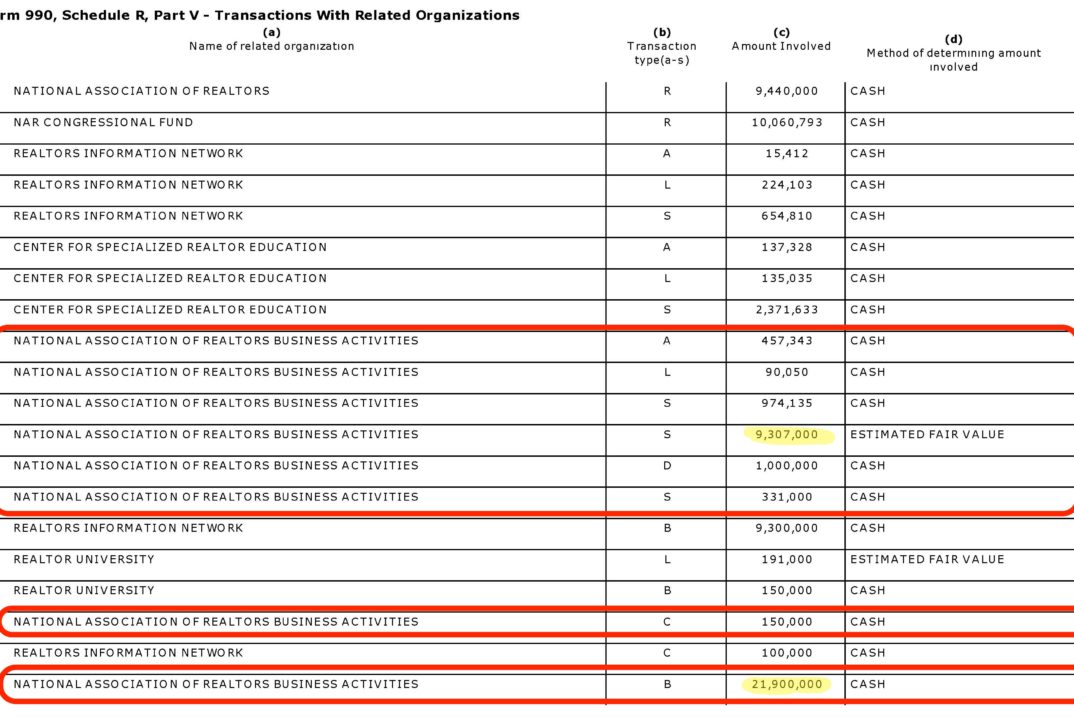Select the '(b) Transaction type(a-s)' column header

662,47
